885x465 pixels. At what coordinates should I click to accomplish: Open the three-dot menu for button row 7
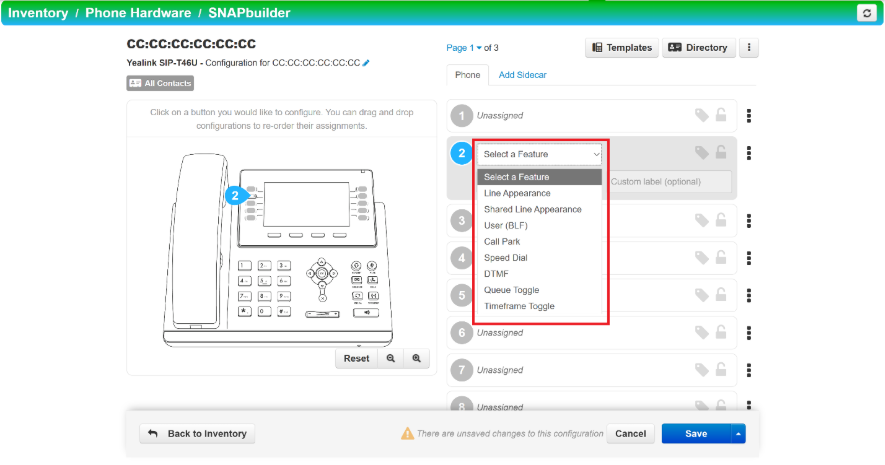point(749,370)
